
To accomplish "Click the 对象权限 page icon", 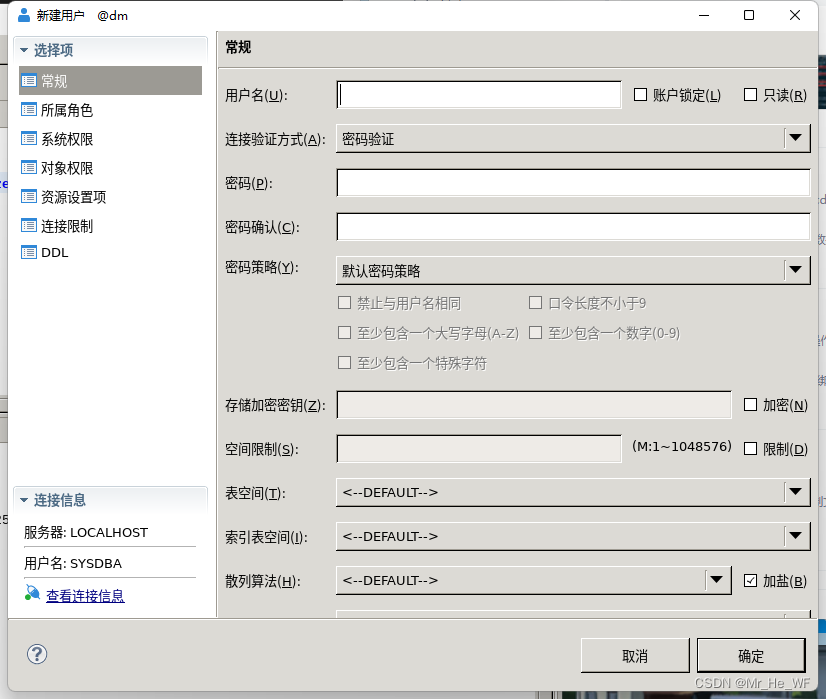I will (29, 168).
